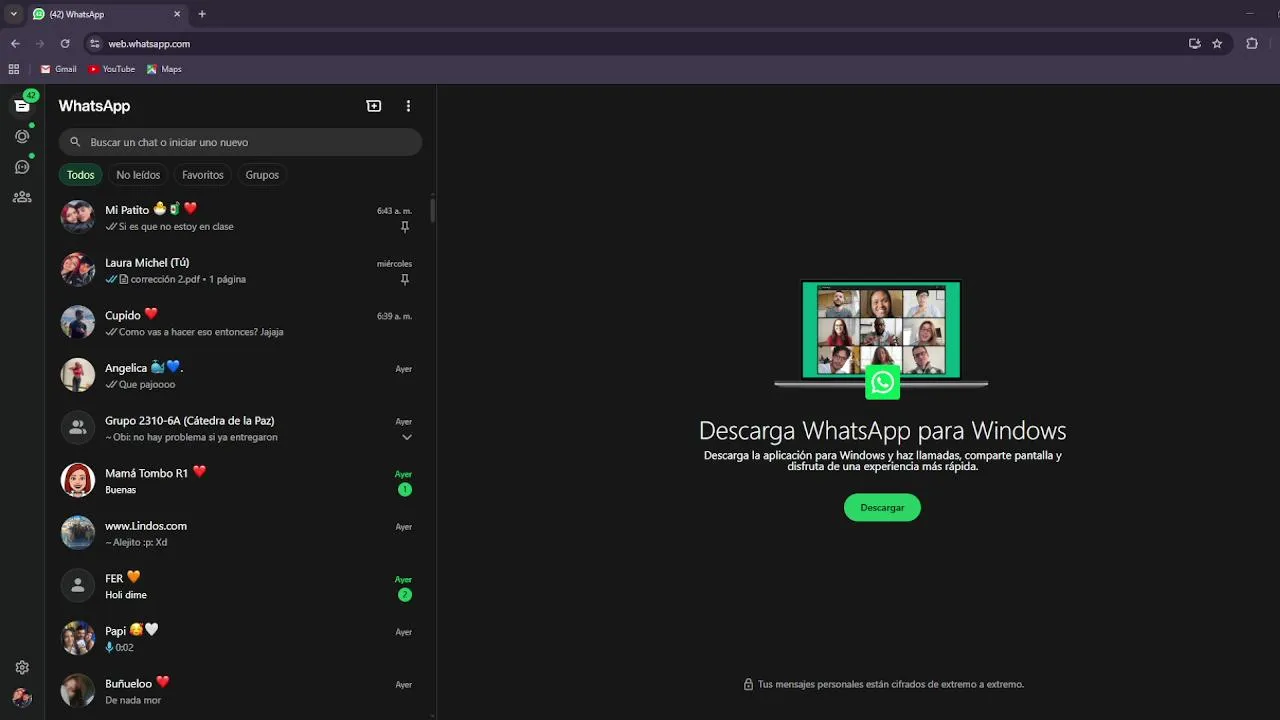Select the Grupos filter tab
Viewport: 1280px width, 720px height.
pyautogui.click(x=262, y=175)
